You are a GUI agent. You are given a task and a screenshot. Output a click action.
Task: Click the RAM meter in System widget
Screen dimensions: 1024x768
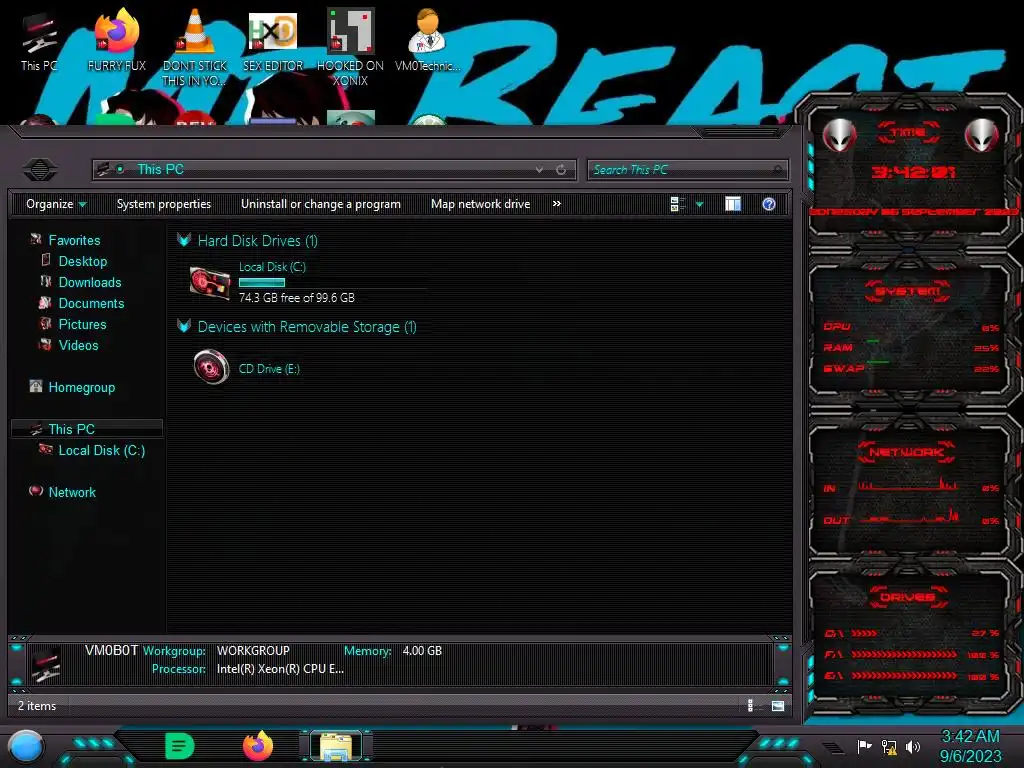(x=910, y=347)
